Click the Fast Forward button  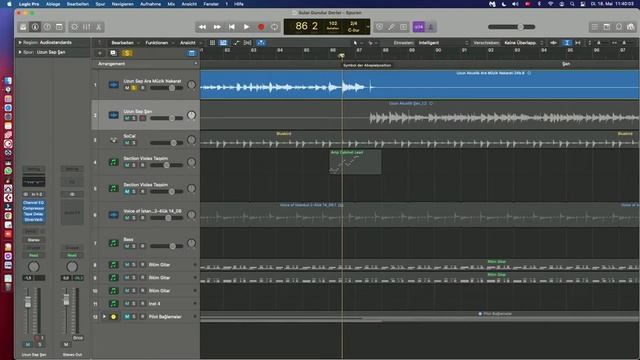217,27
